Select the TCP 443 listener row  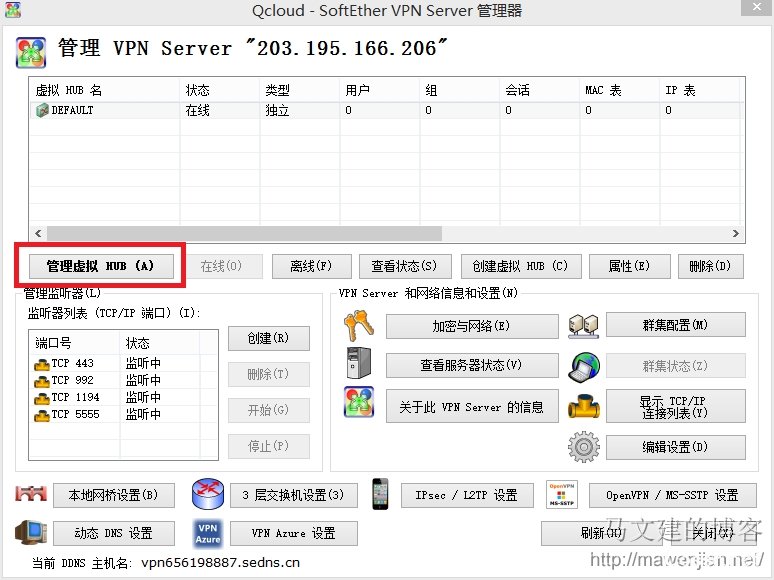point(123,364)
